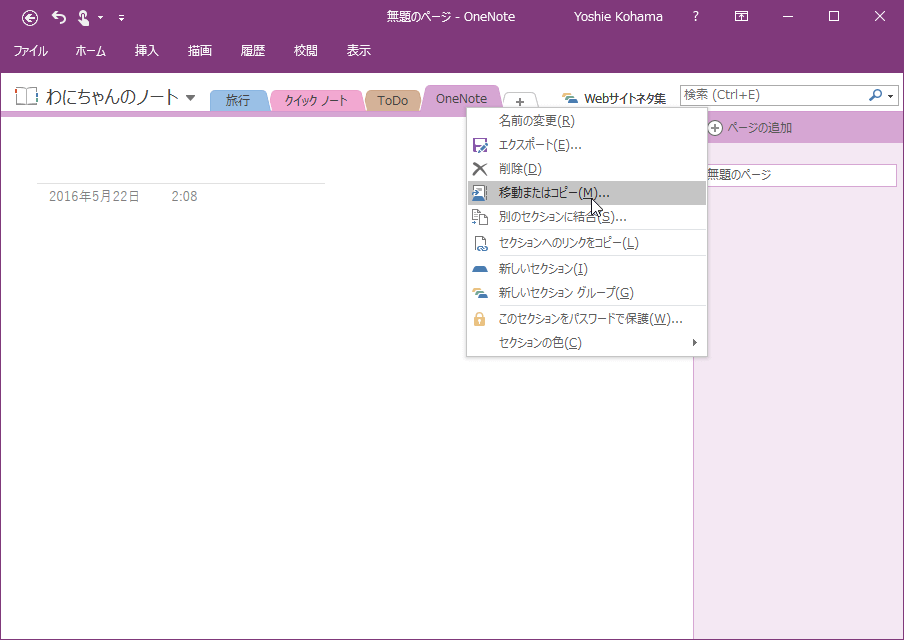Open the クイック ノート section tab
The width and height of the screenshot is (904, 640).
317,100
